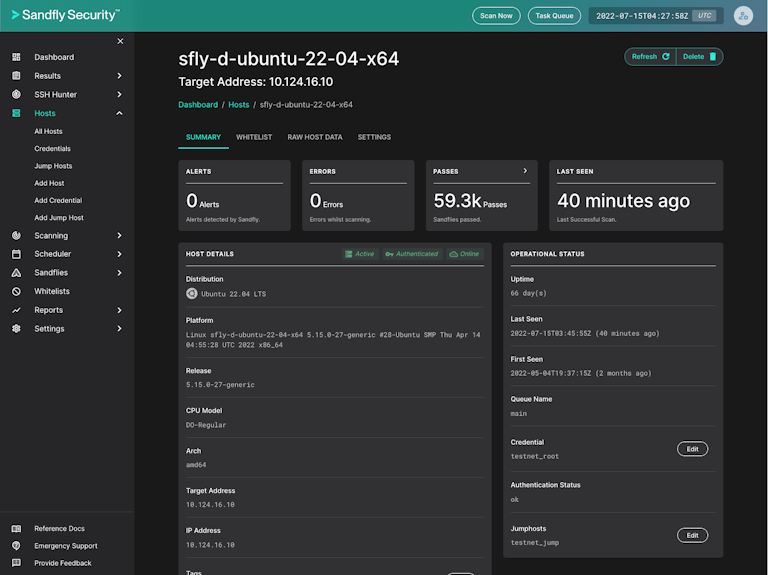Expand the Scanning menu chevron

coord(119,236)
